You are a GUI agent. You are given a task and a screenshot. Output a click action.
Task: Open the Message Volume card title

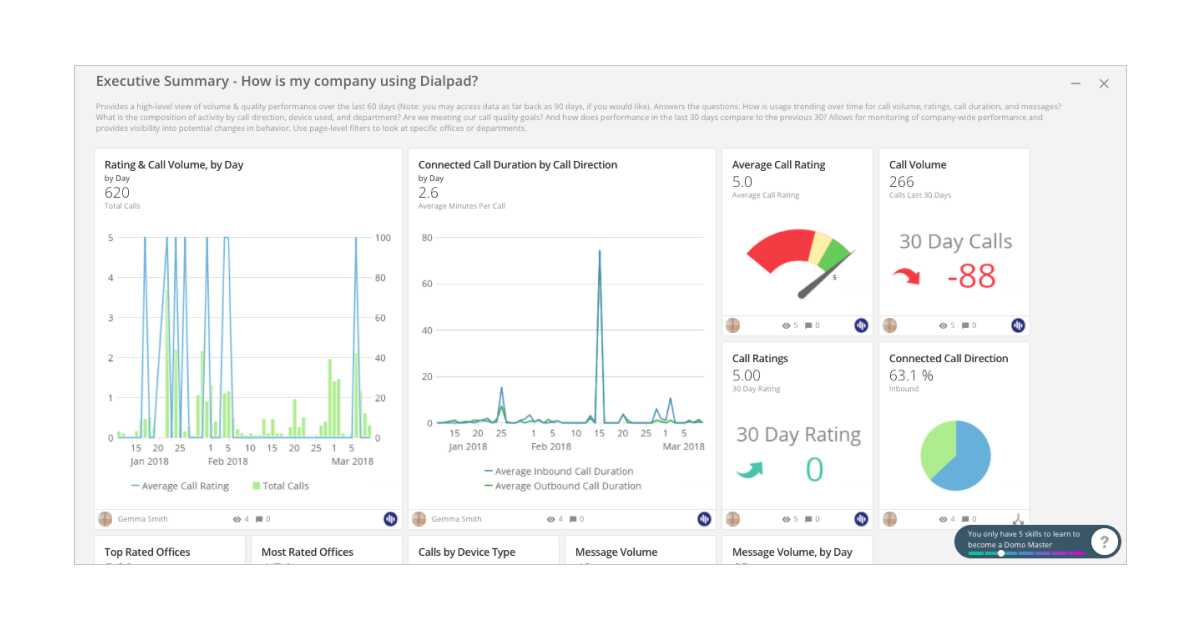click(617, 552)
